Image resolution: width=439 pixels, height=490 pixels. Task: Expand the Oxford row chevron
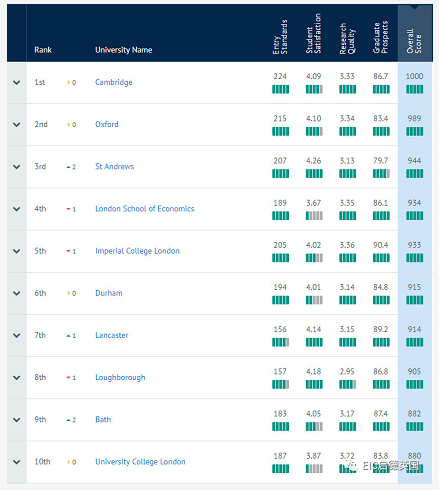[17, 125]
